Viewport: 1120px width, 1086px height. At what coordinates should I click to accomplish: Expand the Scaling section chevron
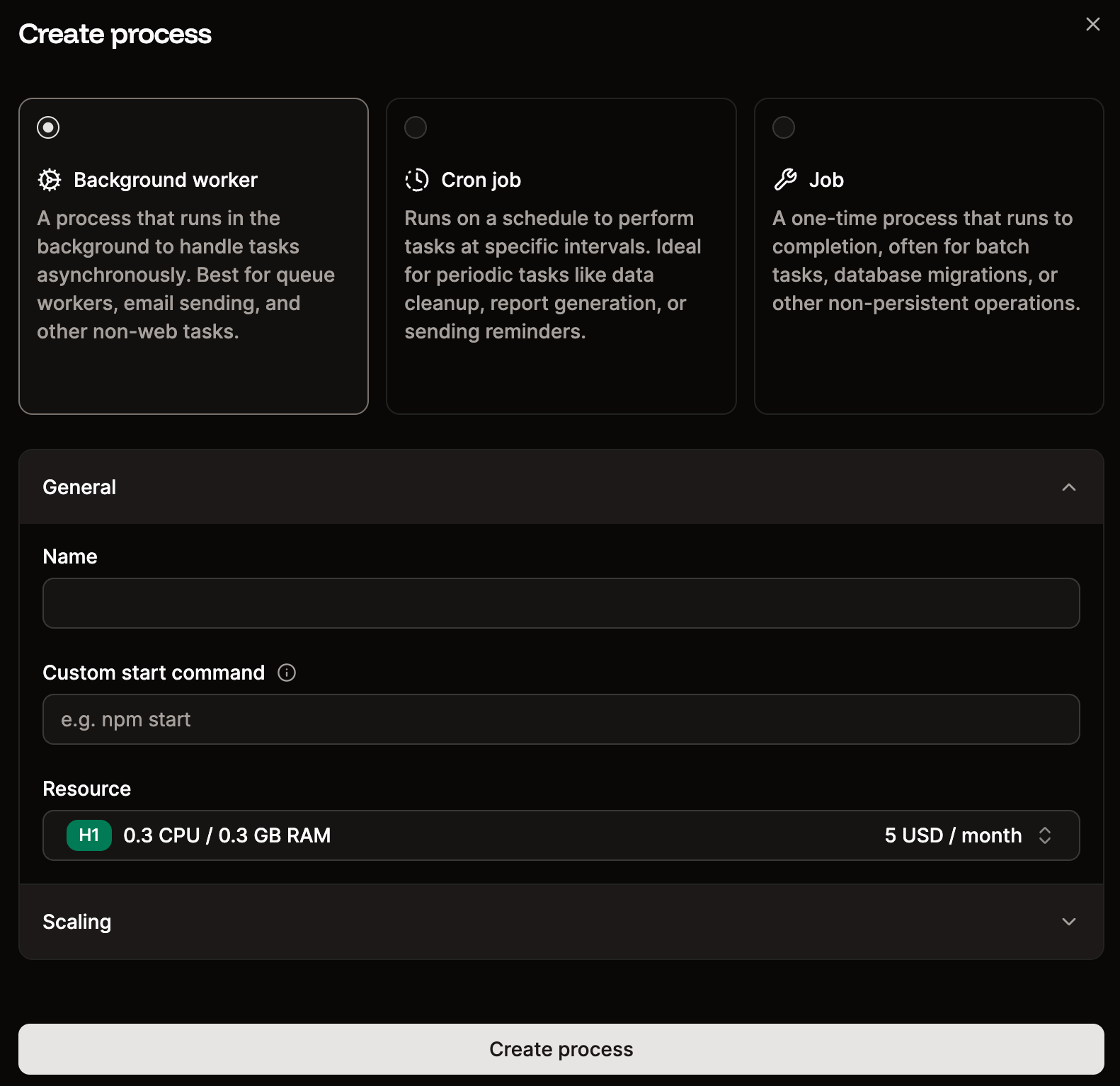tap(1069, 922)
